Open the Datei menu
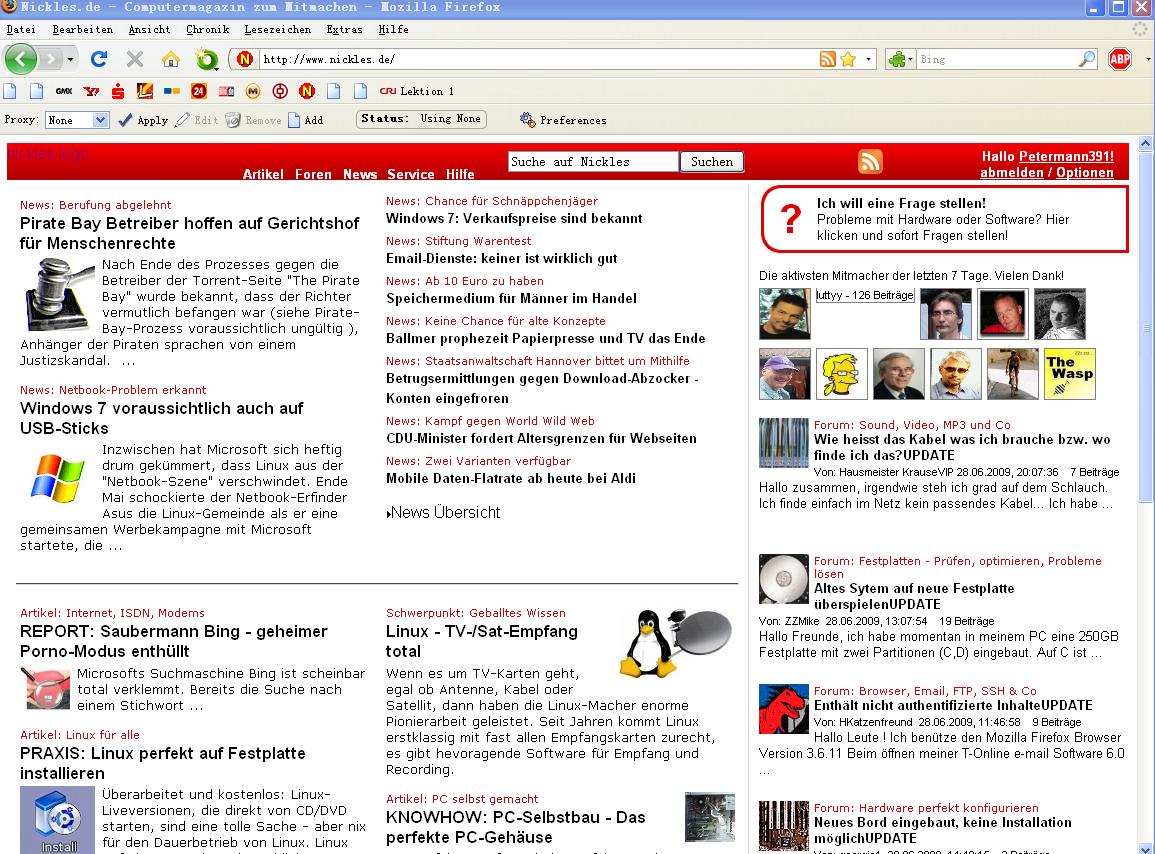The height and width of the screenshot is (854, 1155). click(21, 29)
